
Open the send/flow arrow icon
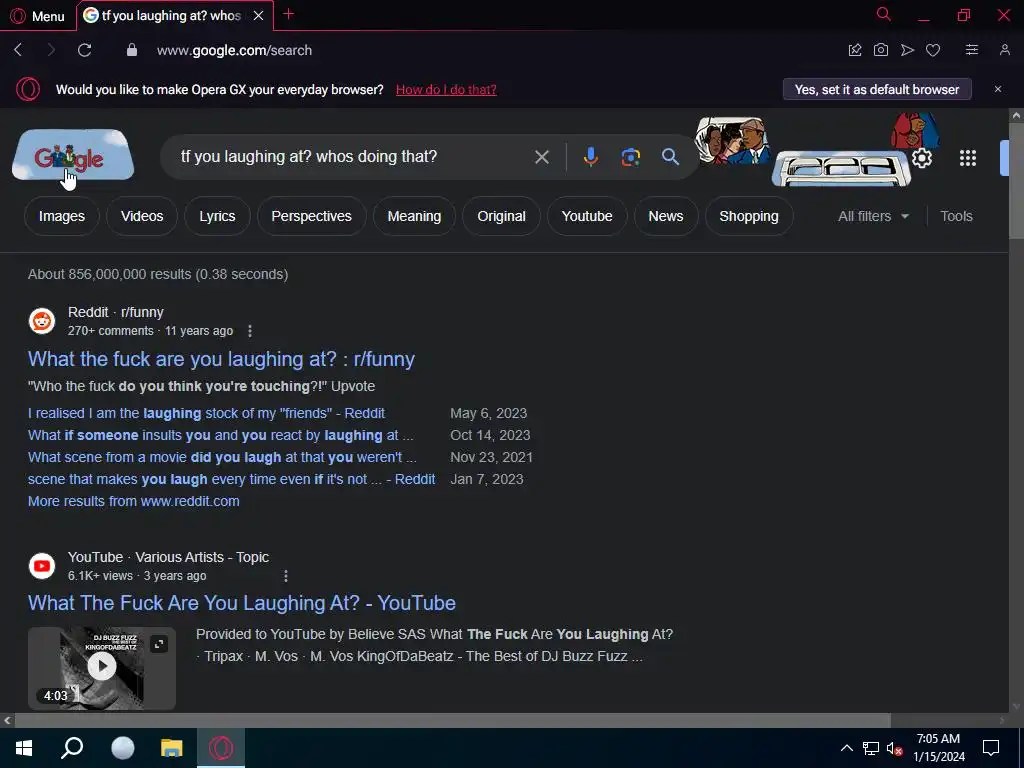[x=907, y=50]
